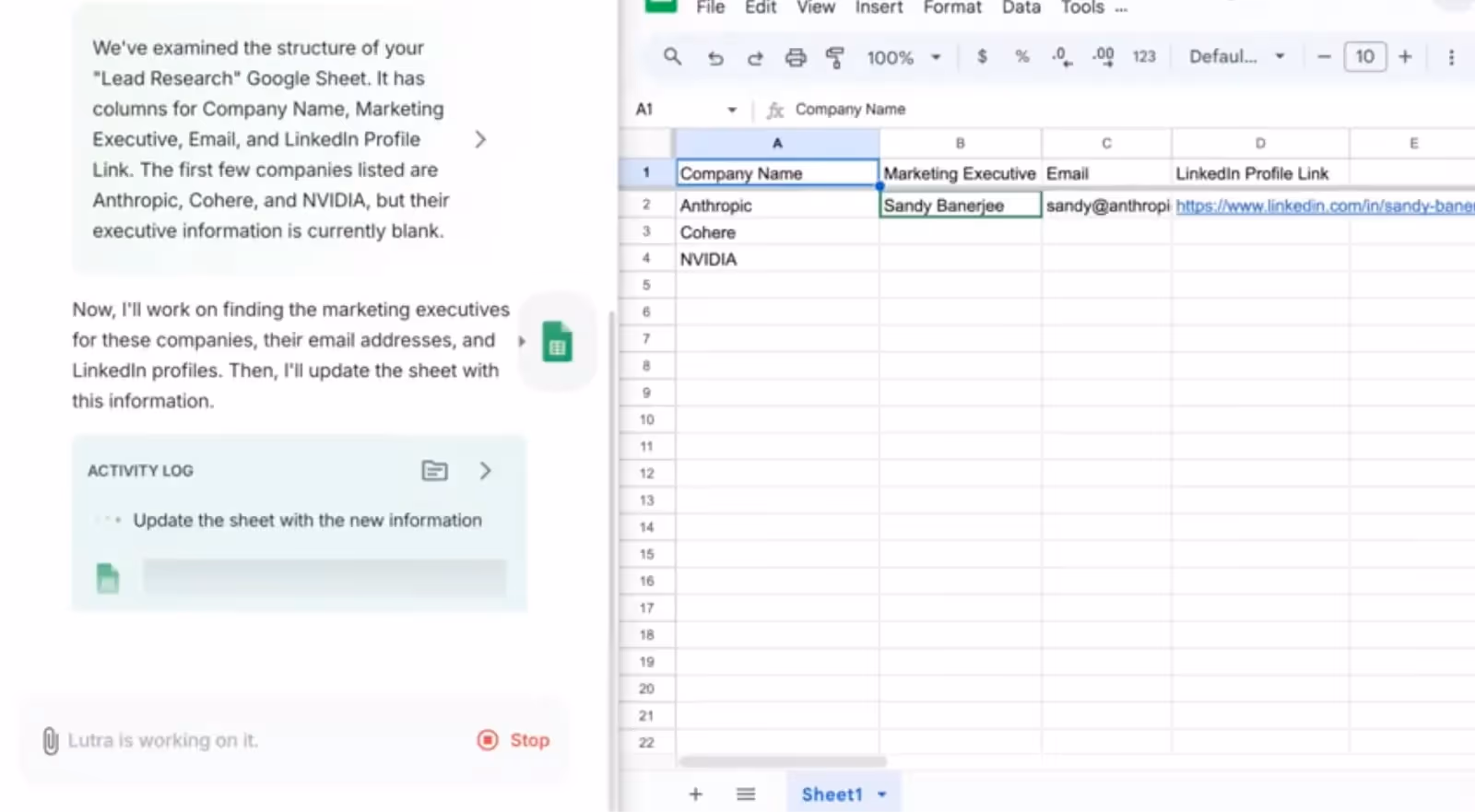This screenshot has width=1475, height=812.
Task: Click the green file icon in Activity Log
Action: coord(108,578)
